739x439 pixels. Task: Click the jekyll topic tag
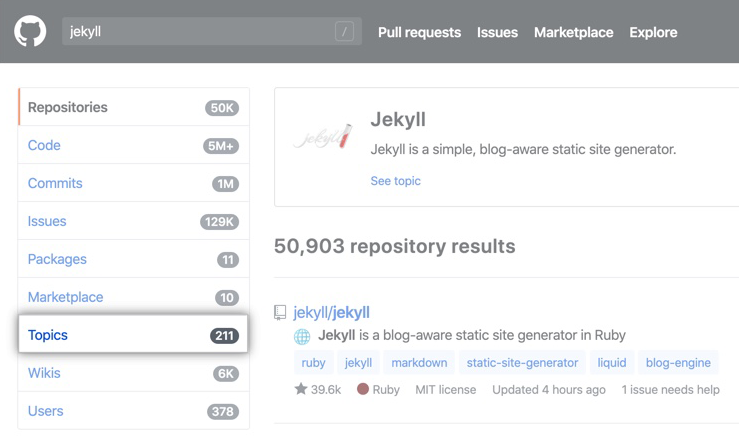click(x=358, y=363)
